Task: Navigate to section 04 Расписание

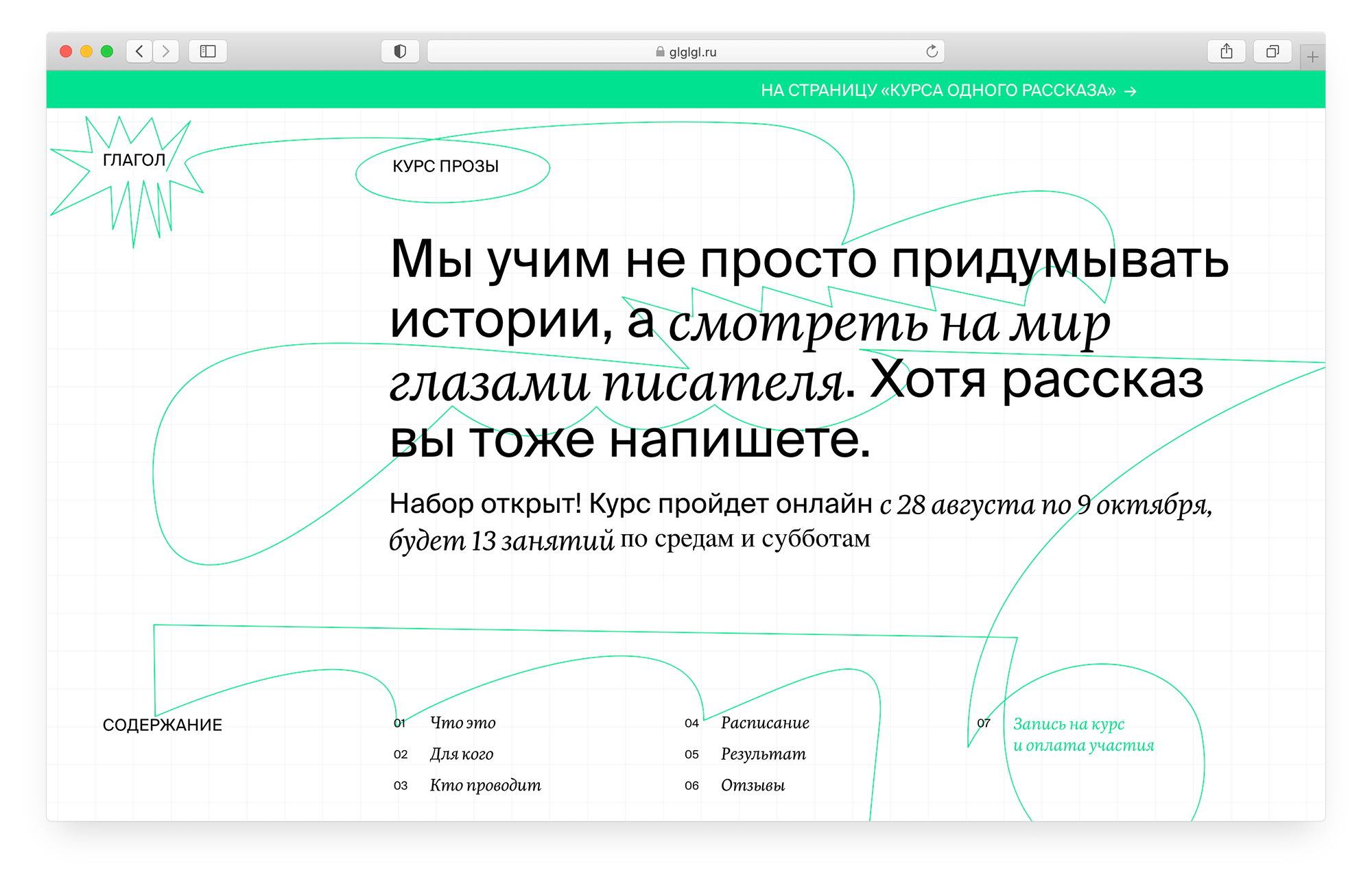Action: 764,723
